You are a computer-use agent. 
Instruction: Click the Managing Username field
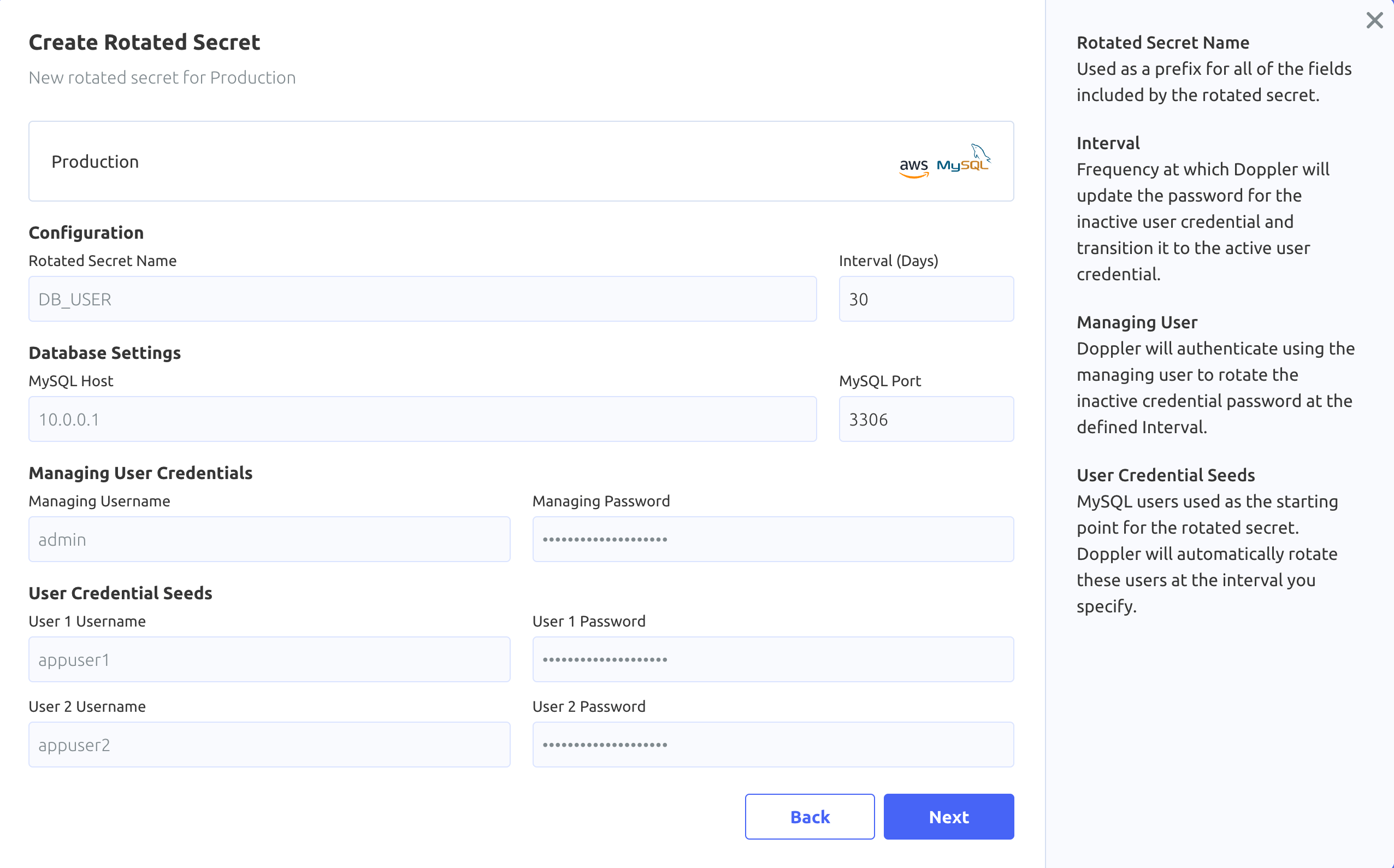coord(269,539)
